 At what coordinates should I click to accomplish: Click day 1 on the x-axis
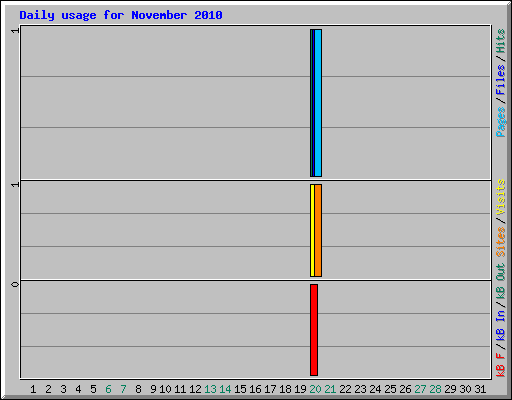pos(33,389)
